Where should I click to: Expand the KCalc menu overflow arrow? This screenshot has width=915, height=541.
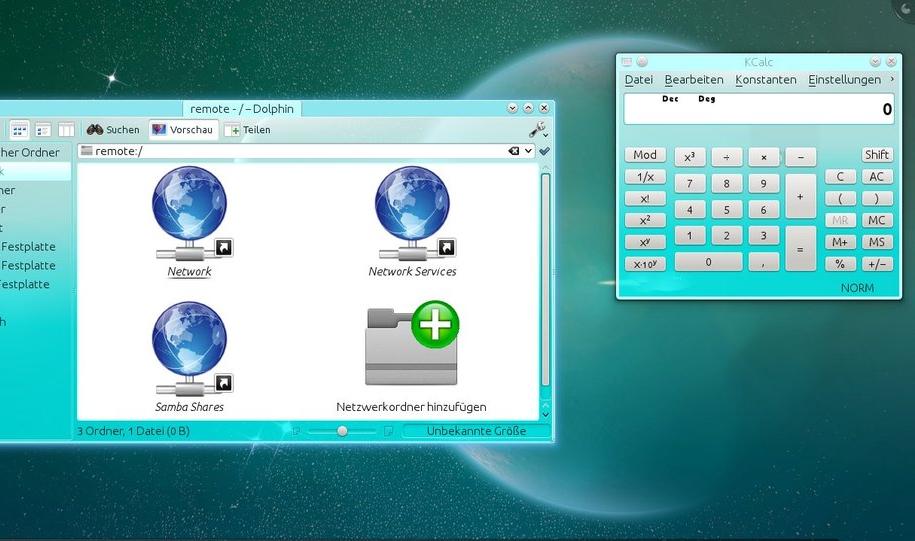(892, 79)
